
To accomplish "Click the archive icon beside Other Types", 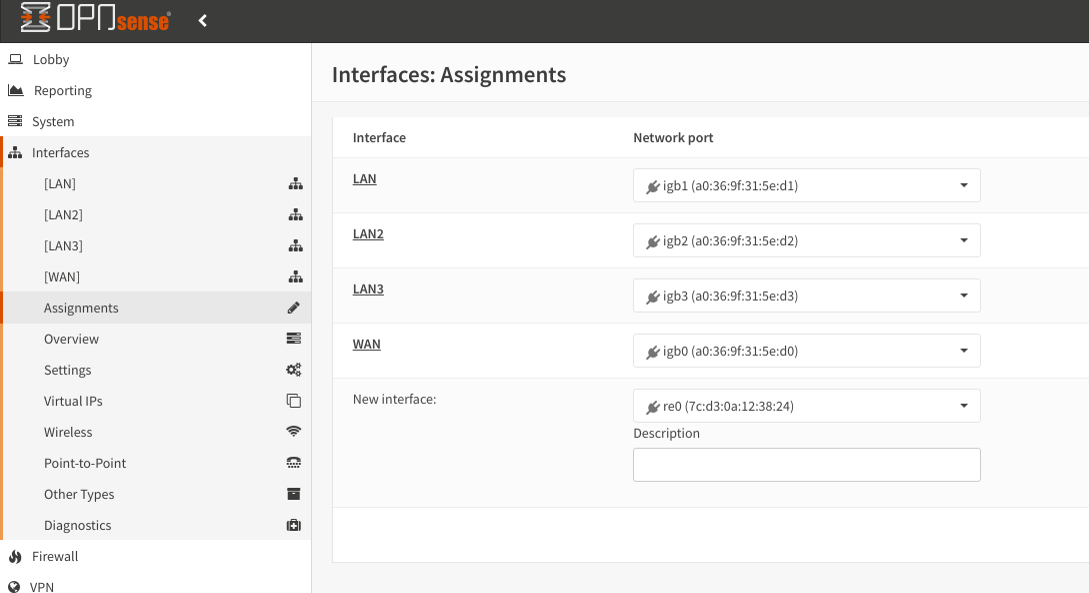I will (294, 494).
